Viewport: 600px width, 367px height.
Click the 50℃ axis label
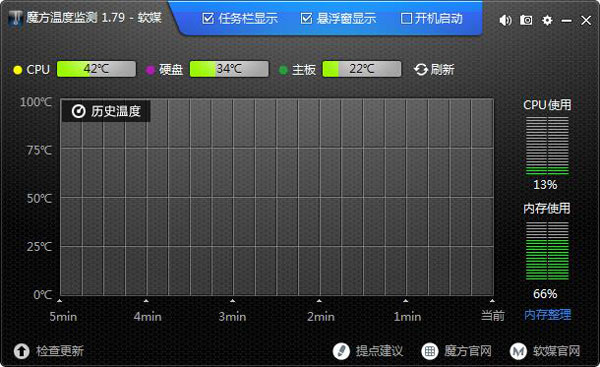point(39,199)
